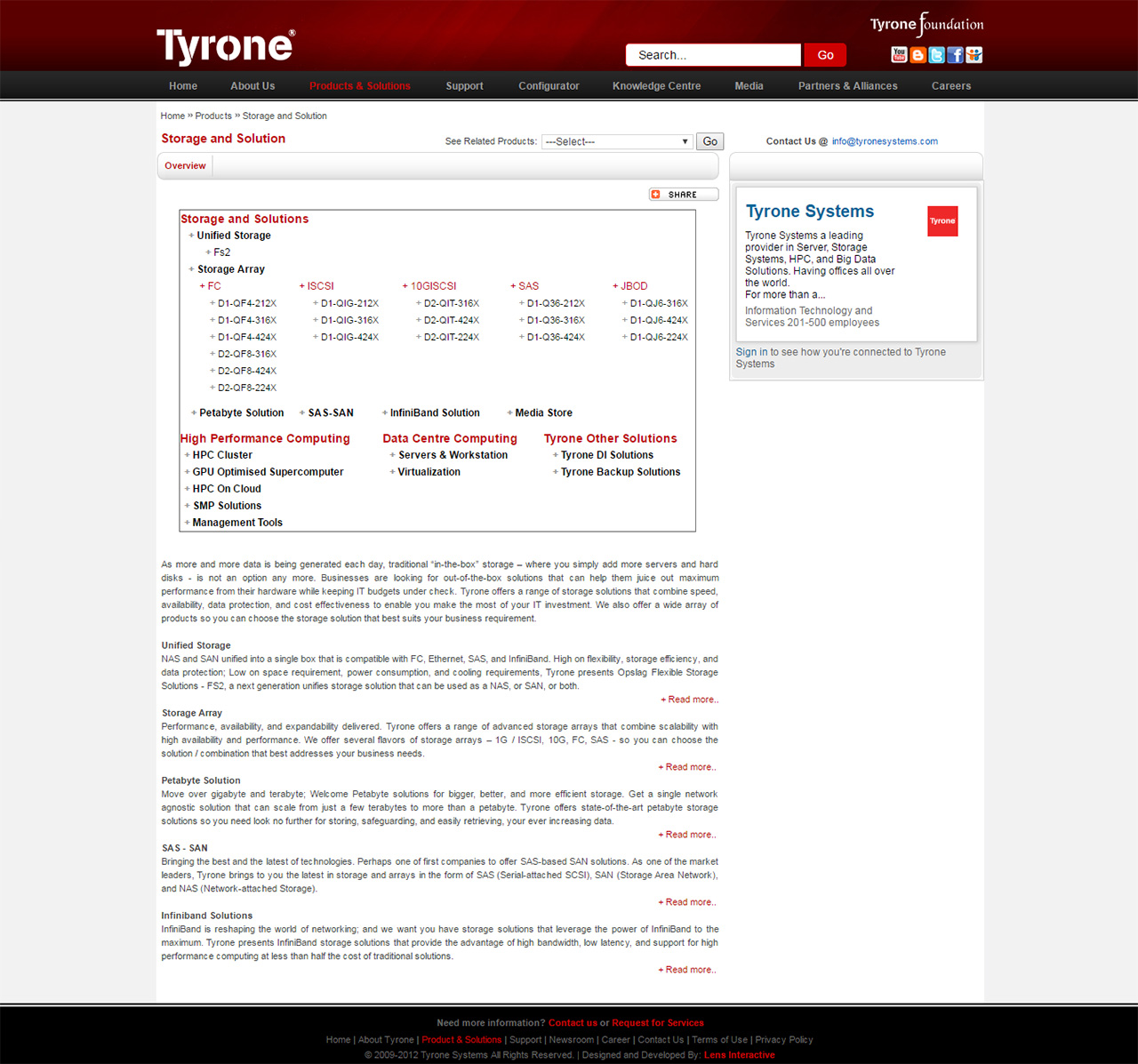This screenshot has width=1138, height=1064.
Task: Open the 10GISCSI category link
Action: click(x=433, y=286)
